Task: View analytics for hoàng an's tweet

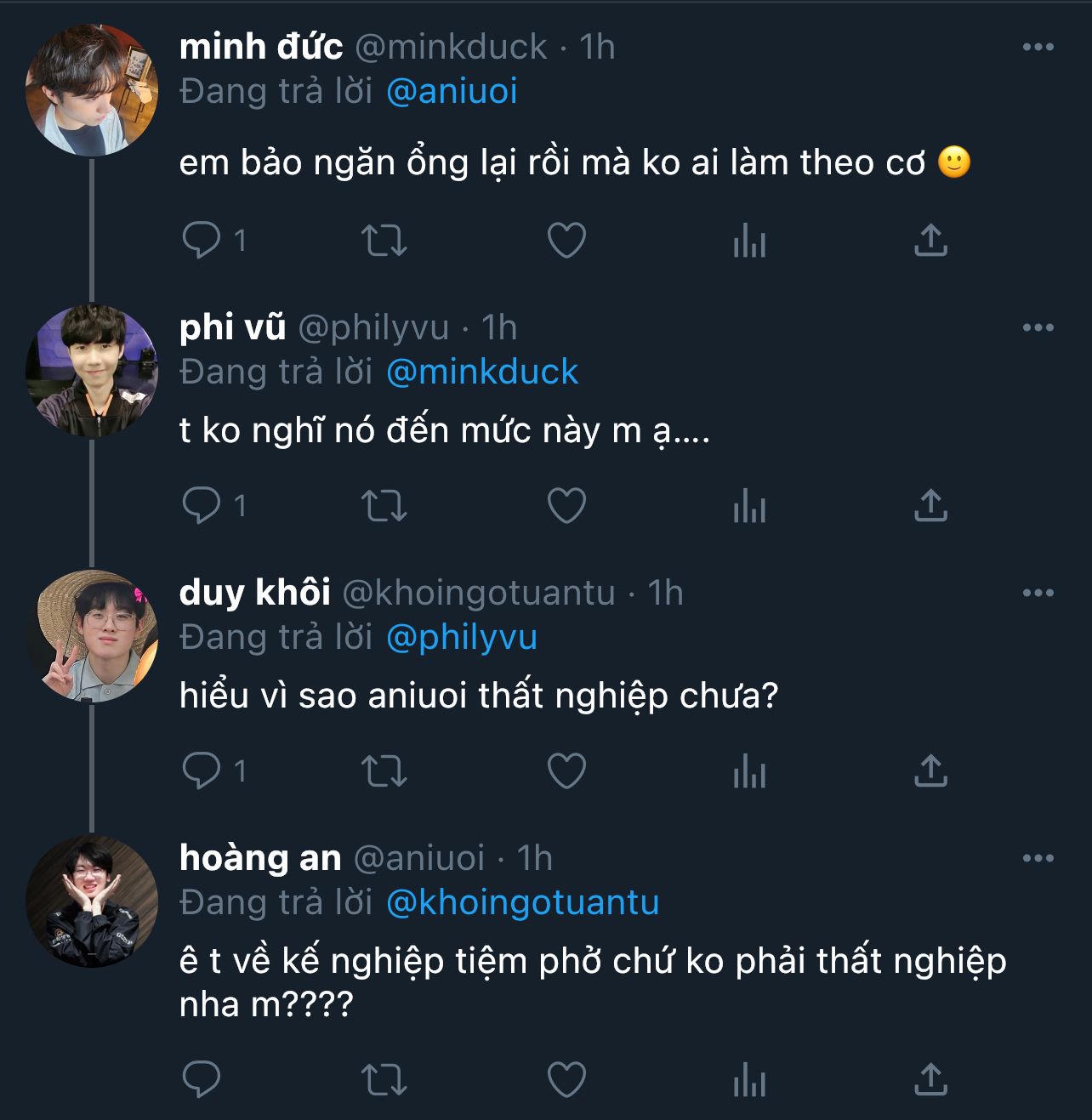Action: [x=749, y=1079]
